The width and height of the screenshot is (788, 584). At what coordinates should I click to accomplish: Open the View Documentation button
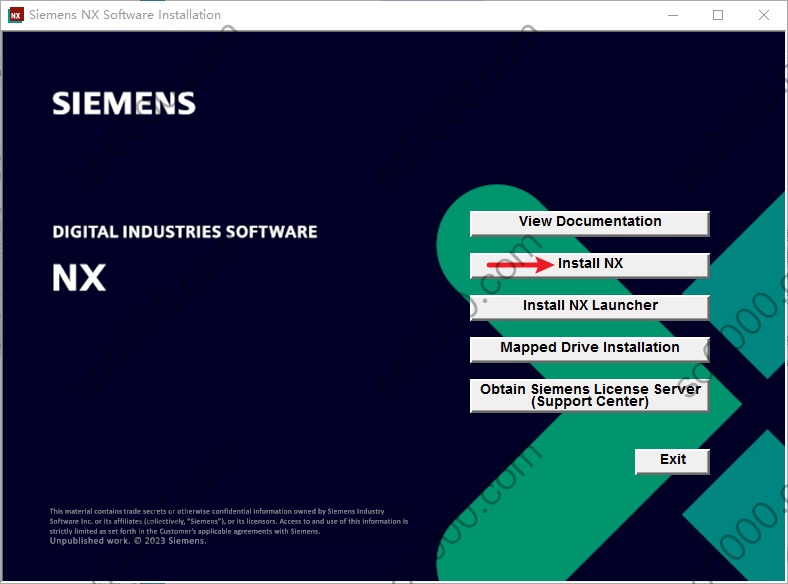click(x=589, y=223)
